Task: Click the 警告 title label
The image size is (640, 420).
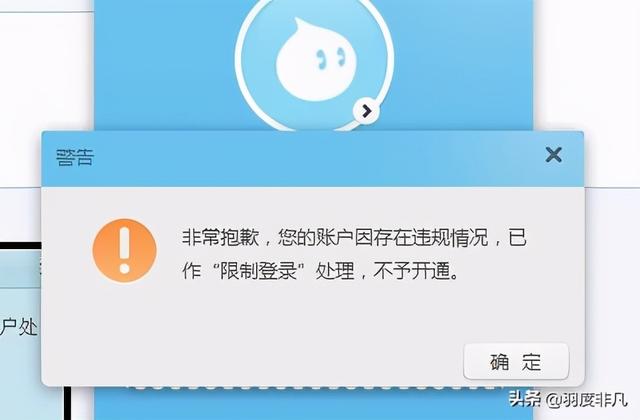Action: pyautogui.click(x=75, y=158)
